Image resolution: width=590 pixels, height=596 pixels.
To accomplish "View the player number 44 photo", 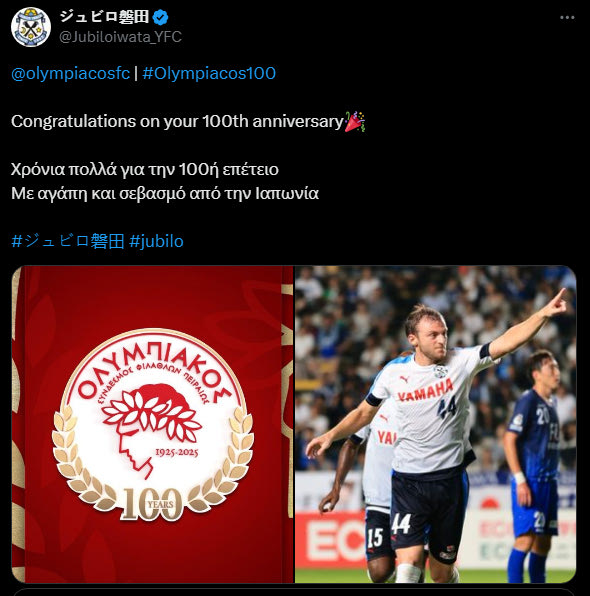I will coord(436,424).
